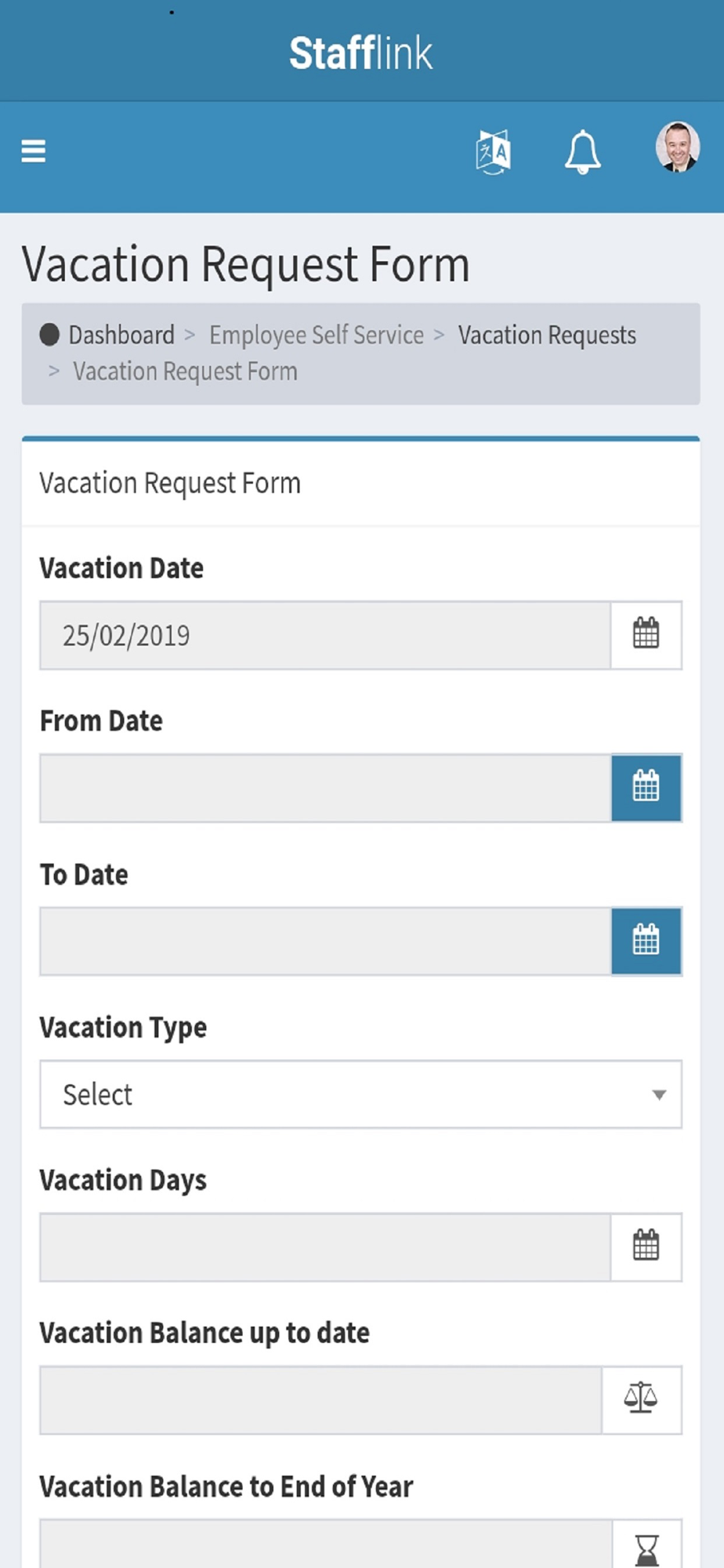Click the Vacation Type dropdown arrow
The height and width of the screenshot is (1568, 724).
pyautogui.click(x=659, y=1094)
